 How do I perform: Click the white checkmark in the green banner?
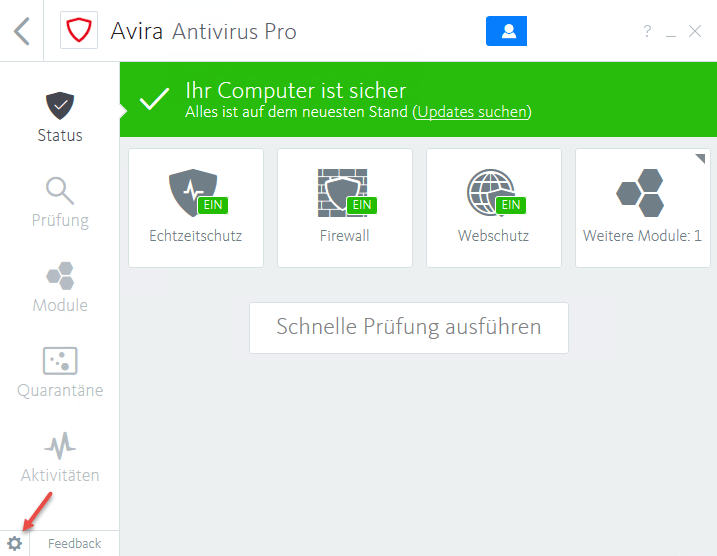[x=154, y=99]
